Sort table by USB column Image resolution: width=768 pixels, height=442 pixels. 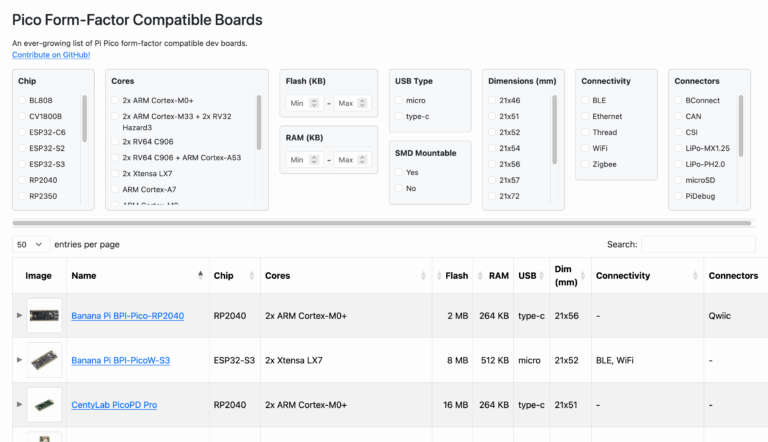tap(531, 275)
